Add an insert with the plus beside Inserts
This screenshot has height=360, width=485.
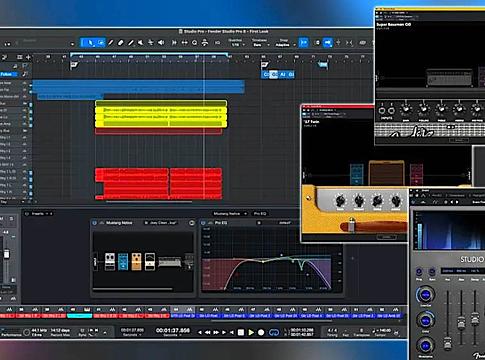pos(52,214)
